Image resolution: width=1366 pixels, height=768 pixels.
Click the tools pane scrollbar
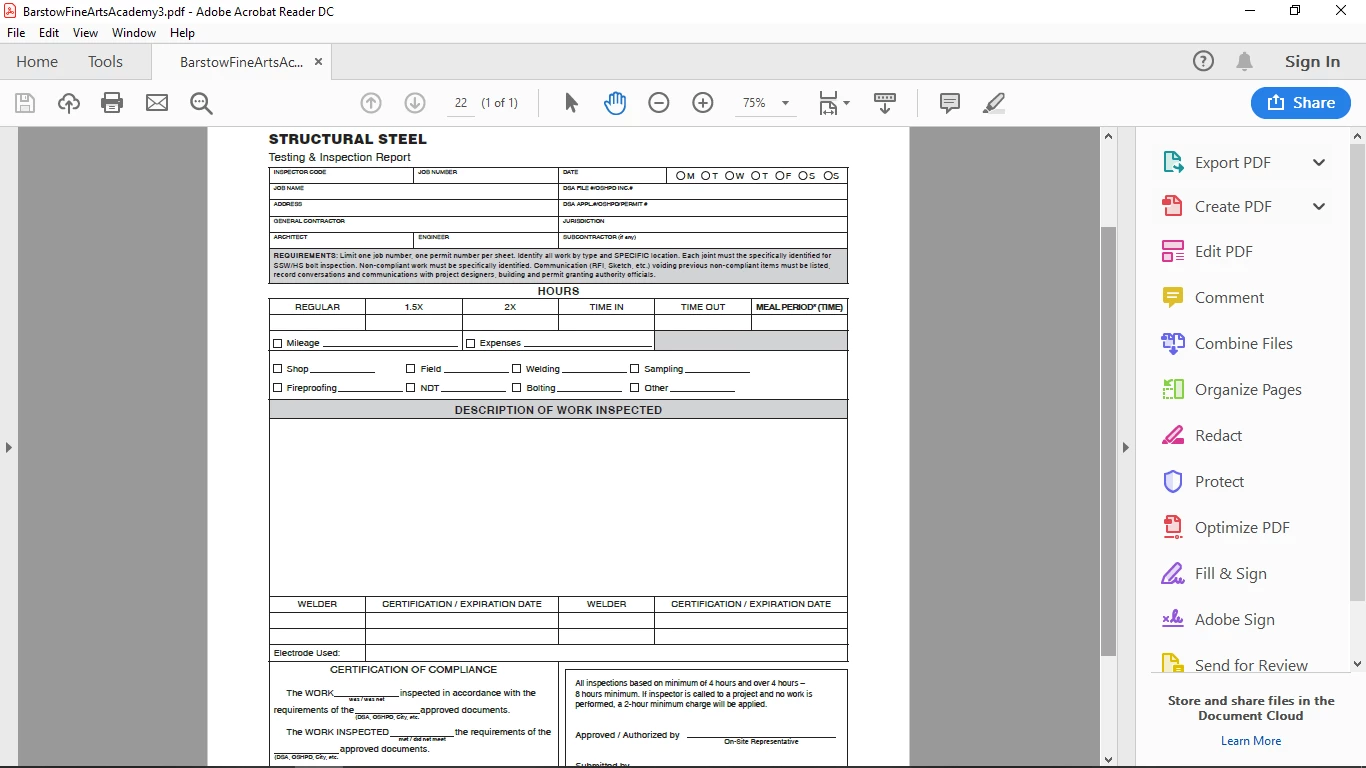[x=1357, y=371]
